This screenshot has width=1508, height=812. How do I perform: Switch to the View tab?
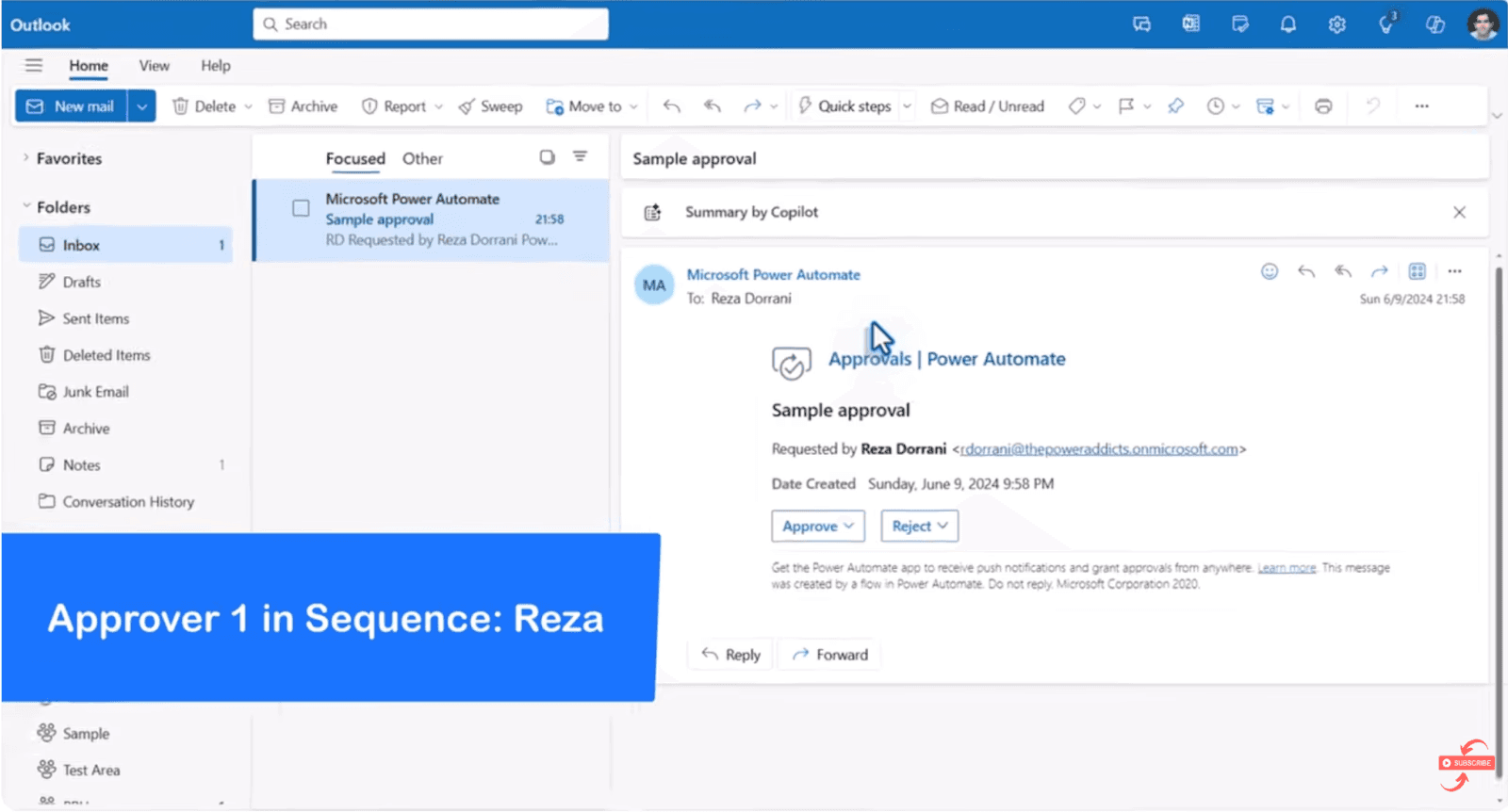click(155, 66)
